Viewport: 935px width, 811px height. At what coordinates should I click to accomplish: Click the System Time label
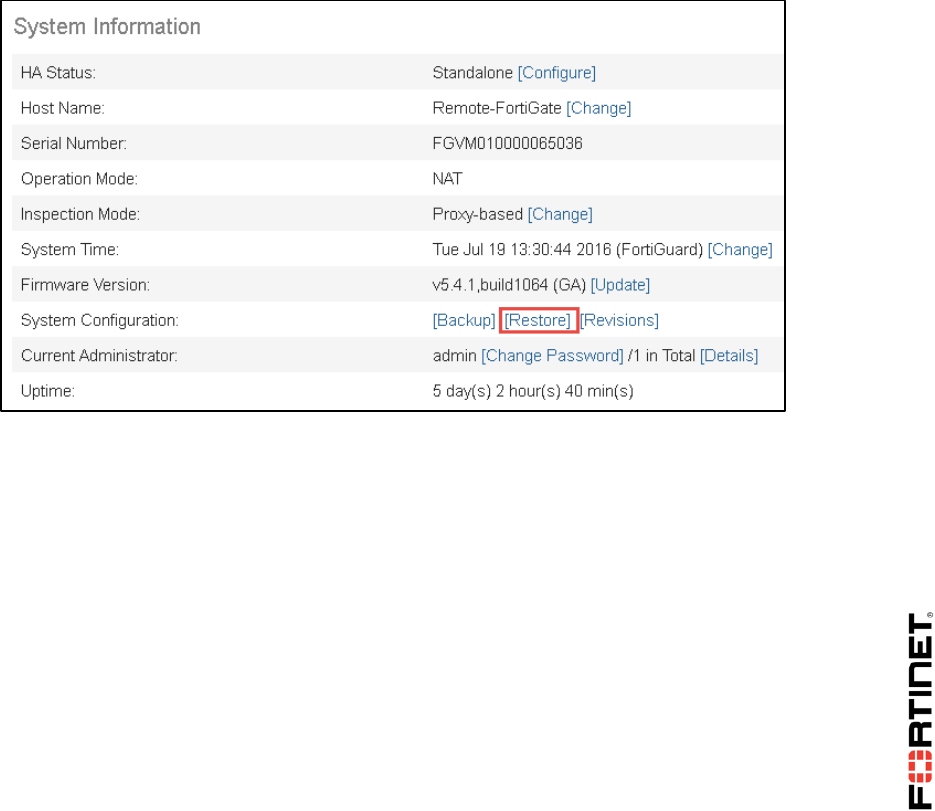point(70,249)
